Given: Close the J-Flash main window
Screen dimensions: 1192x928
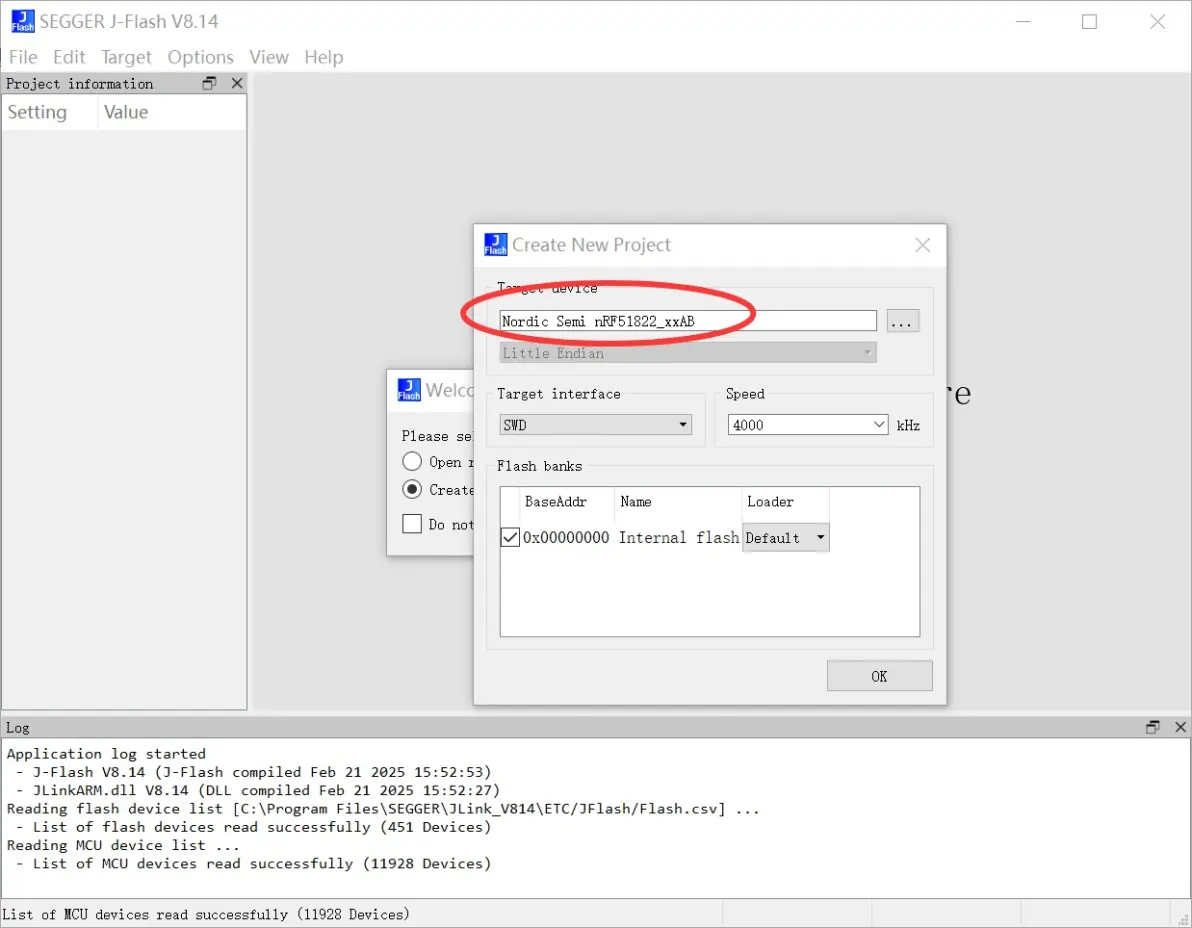Looking at the screenshot, I should 1157,21.
